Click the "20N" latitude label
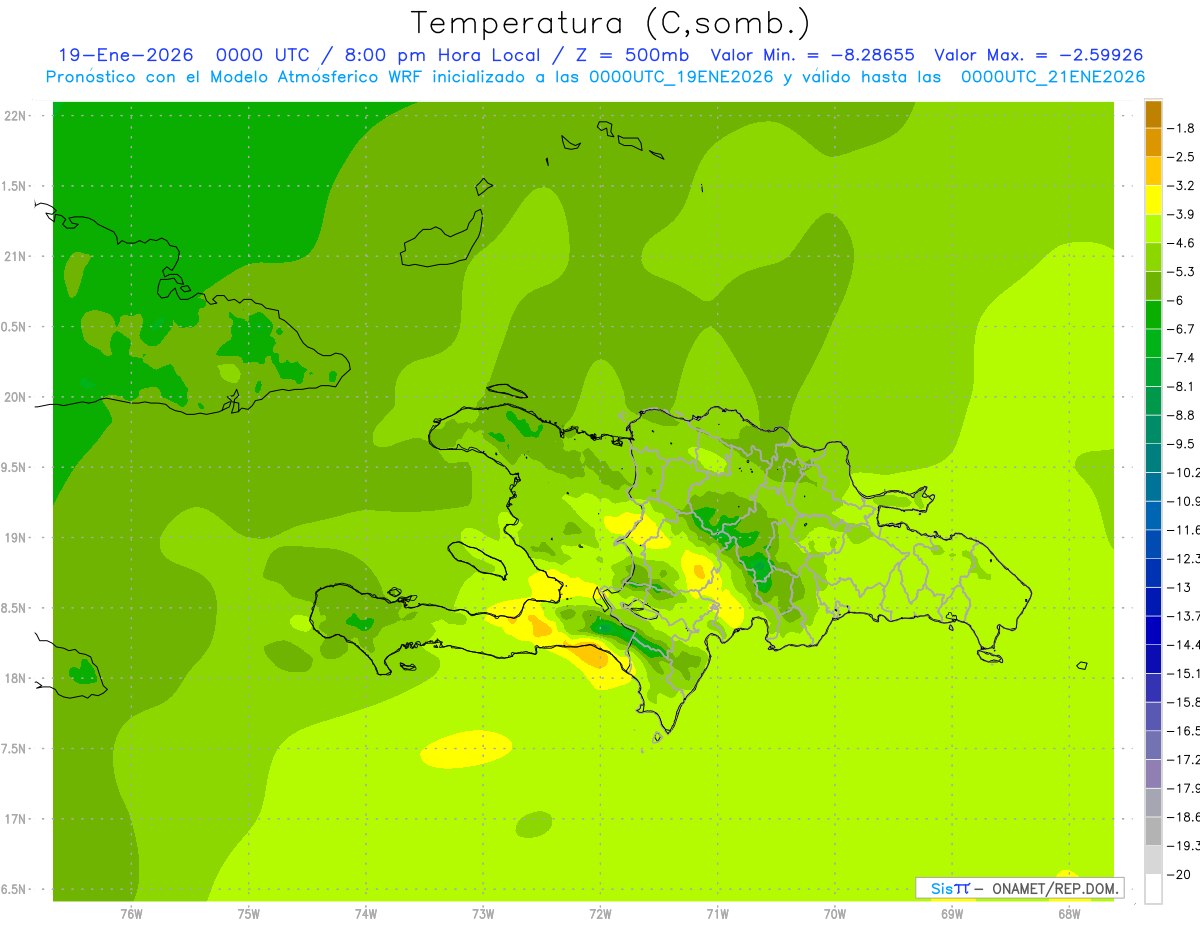Screen dimensions: 1200x927 tap(16, 397)
